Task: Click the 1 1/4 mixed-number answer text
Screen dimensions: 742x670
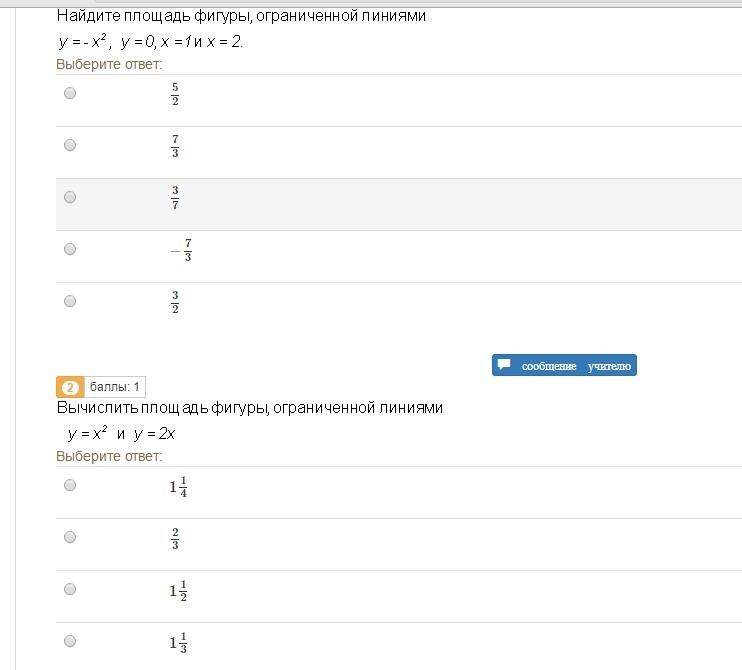Action: 178,487
